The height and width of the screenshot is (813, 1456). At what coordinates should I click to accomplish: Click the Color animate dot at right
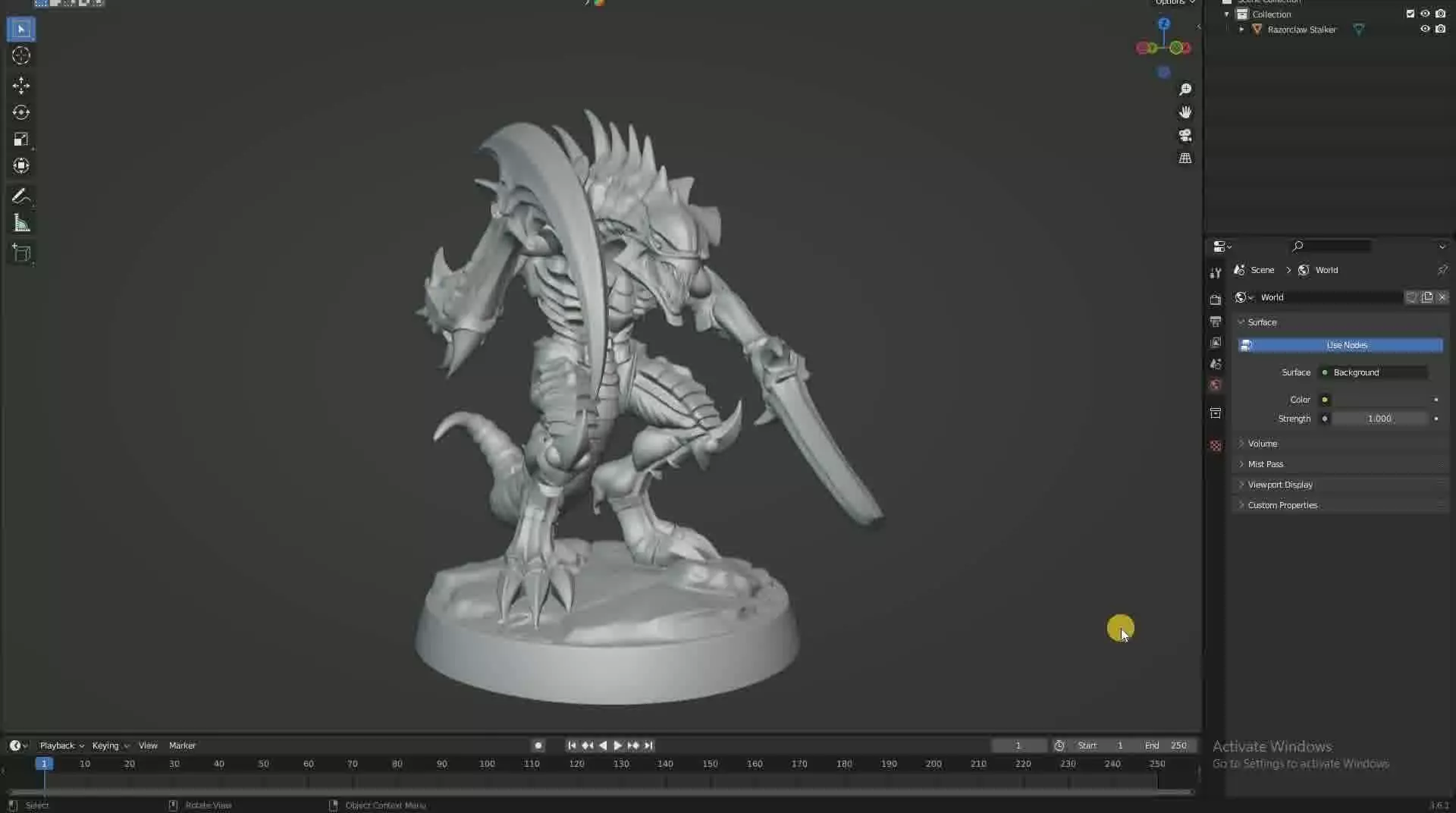click(1436, 400)
